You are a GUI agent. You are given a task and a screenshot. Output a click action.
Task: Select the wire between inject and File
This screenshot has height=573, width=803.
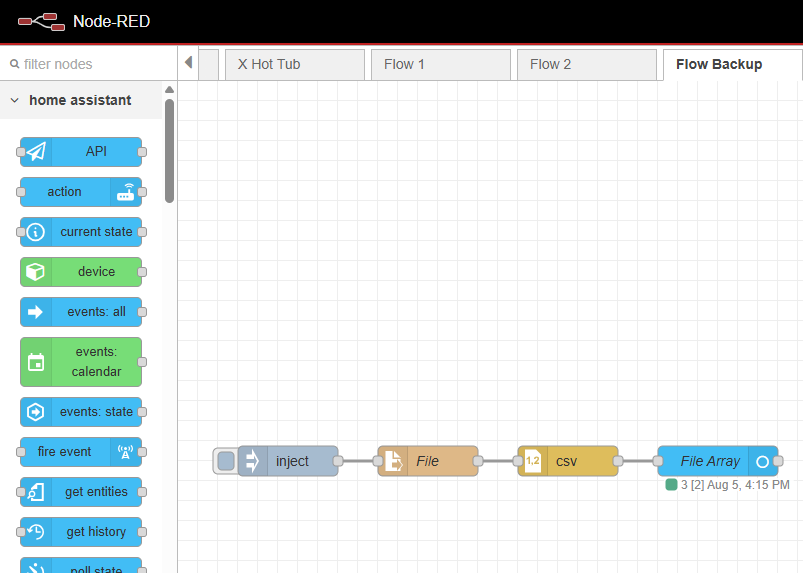(x=358, y=461)
